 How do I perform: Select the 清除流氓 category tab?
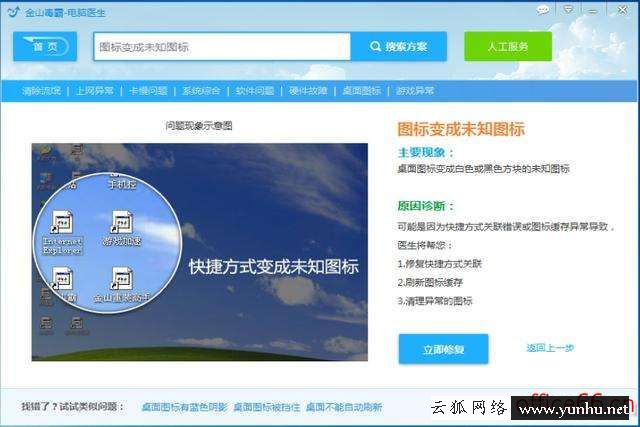point(41,91)
